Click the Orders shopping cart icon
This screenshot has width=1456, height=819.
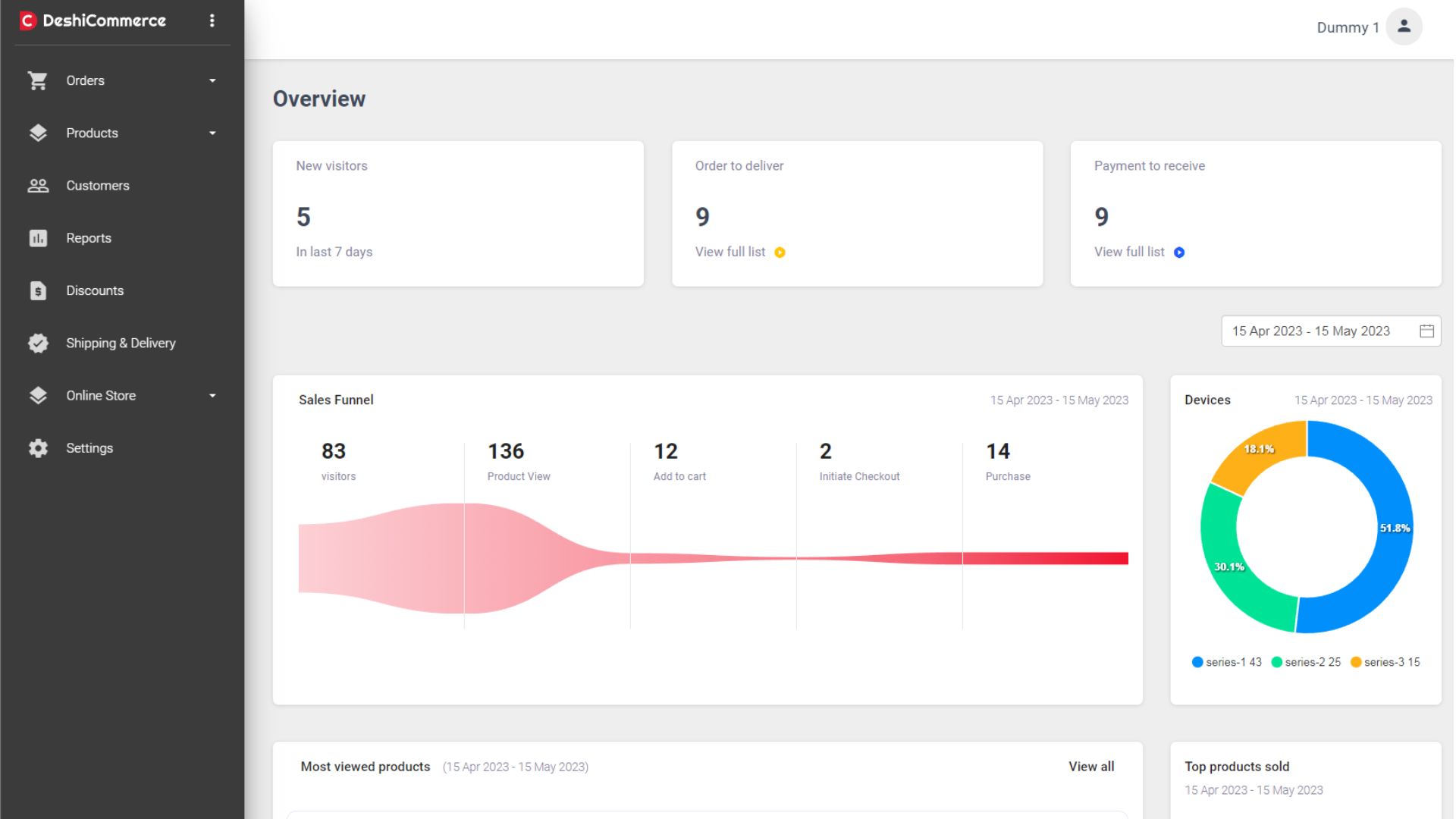(x=37, y=80)
